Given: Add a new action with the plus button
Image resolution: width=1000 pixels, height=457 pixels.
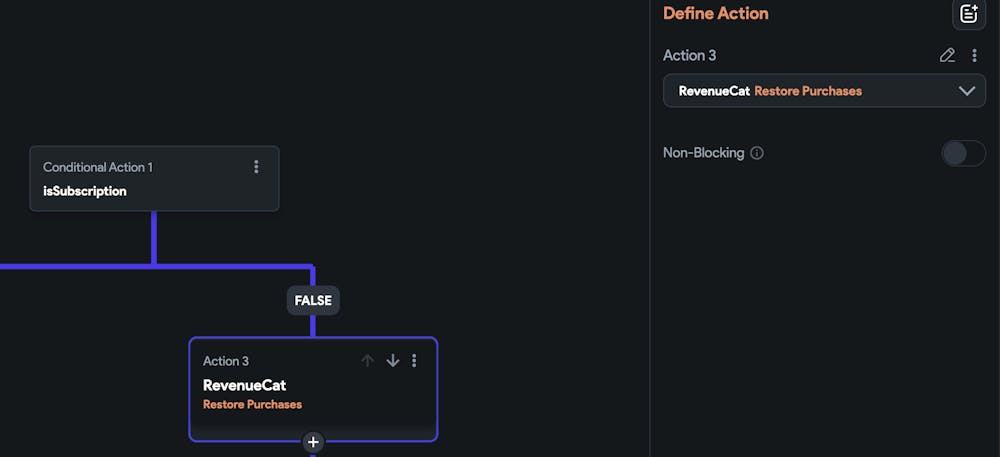Looking at the screenshot, I should pyautogui.click(x=313, y=442).
